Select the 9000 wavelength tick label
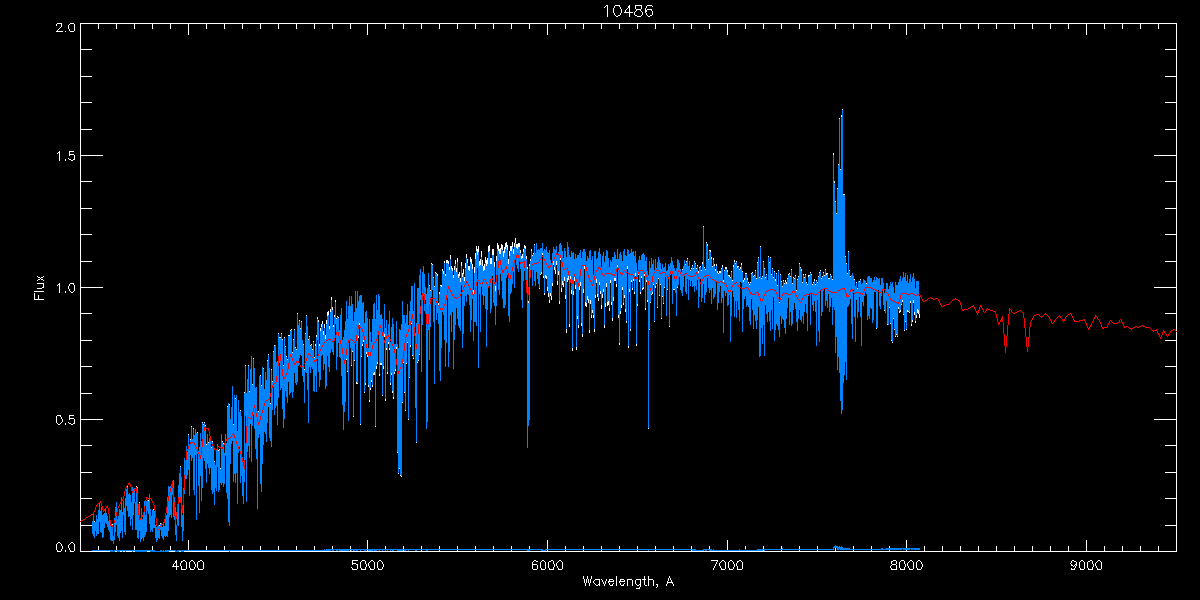The image size is (1200, 600). coord(1085,564)
